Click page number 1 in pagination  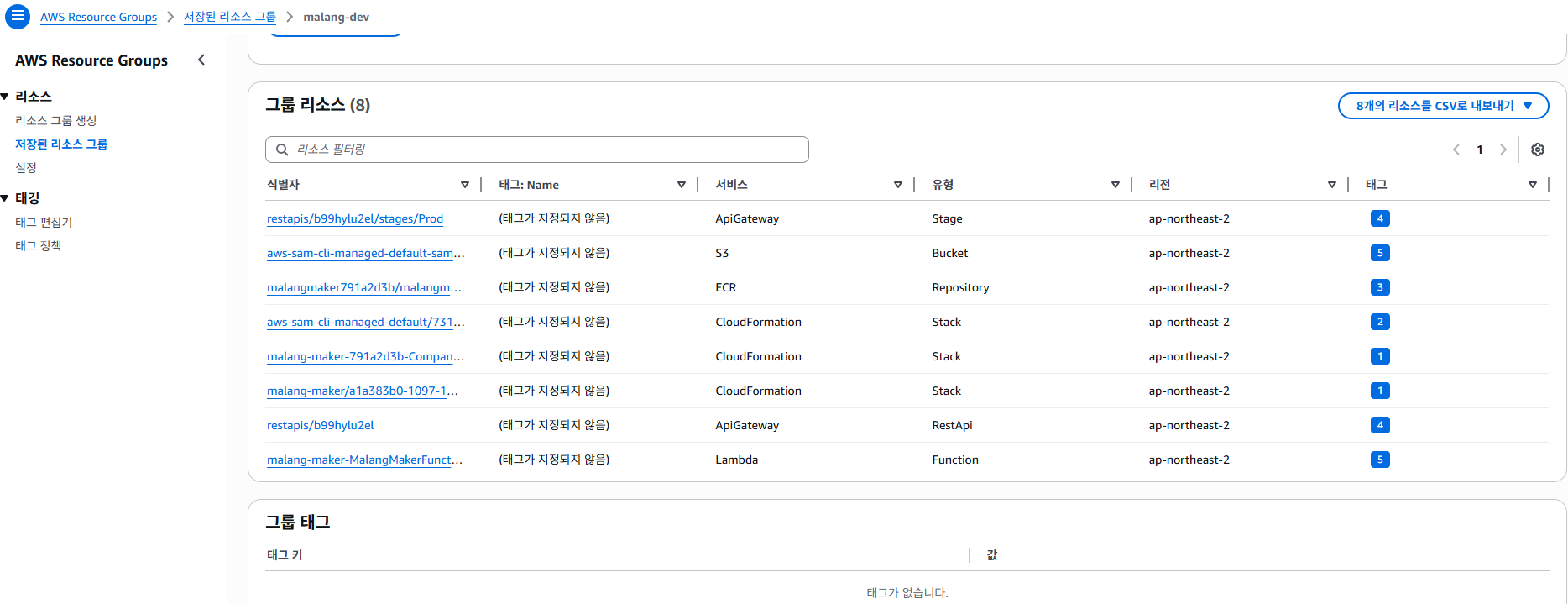pos(1480,150)
